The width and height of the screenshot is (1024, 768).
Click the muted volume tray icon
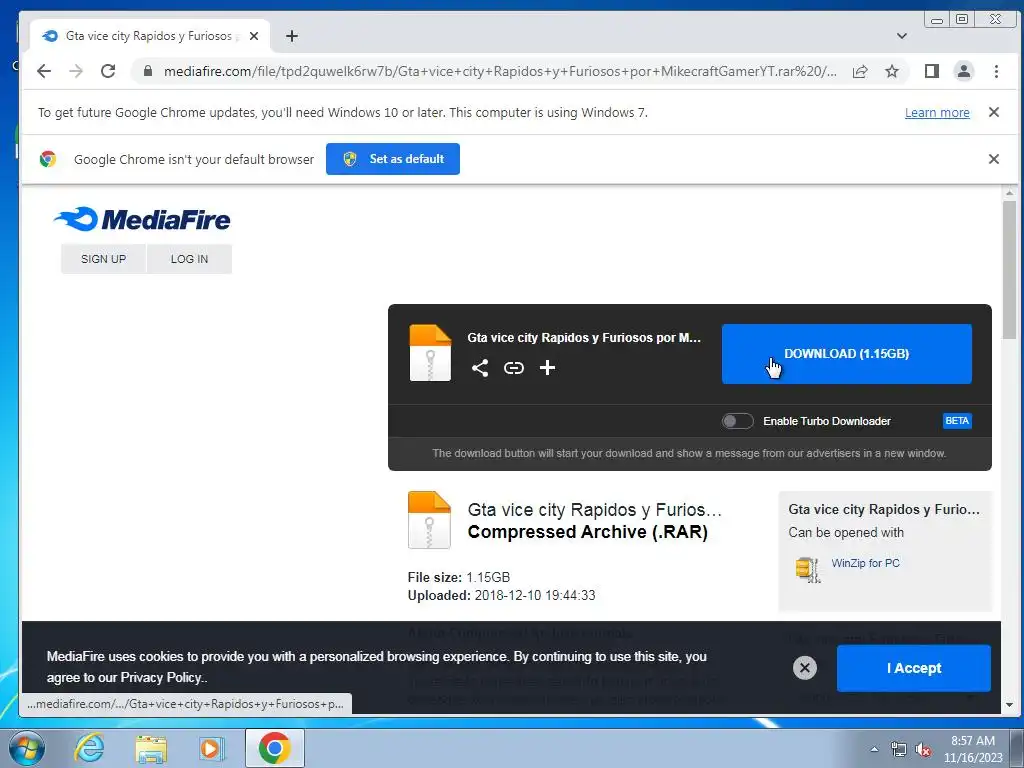point(923,750)
